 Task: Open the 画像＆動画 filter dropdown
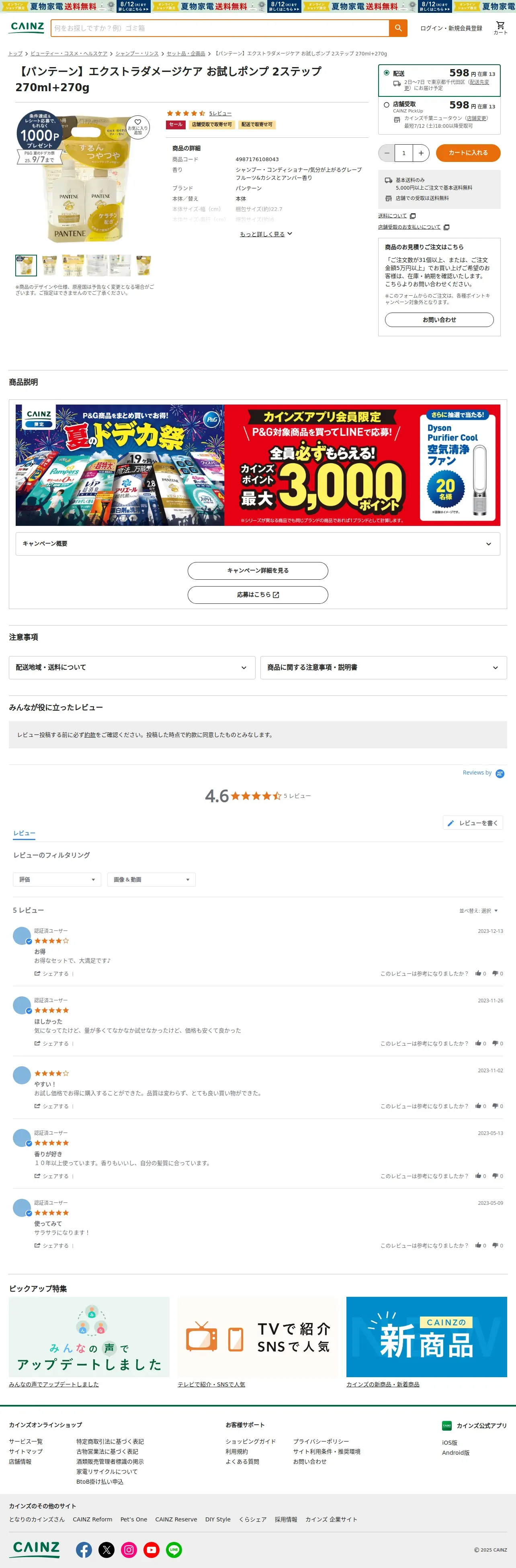pos(151,879)
